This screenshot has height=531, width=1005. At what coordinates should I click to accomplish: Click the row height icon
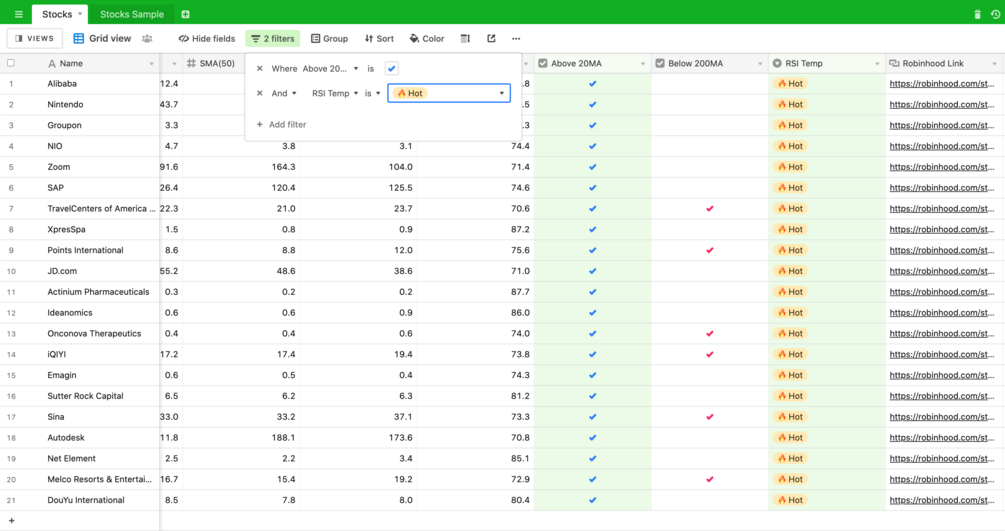coord(465,38)
